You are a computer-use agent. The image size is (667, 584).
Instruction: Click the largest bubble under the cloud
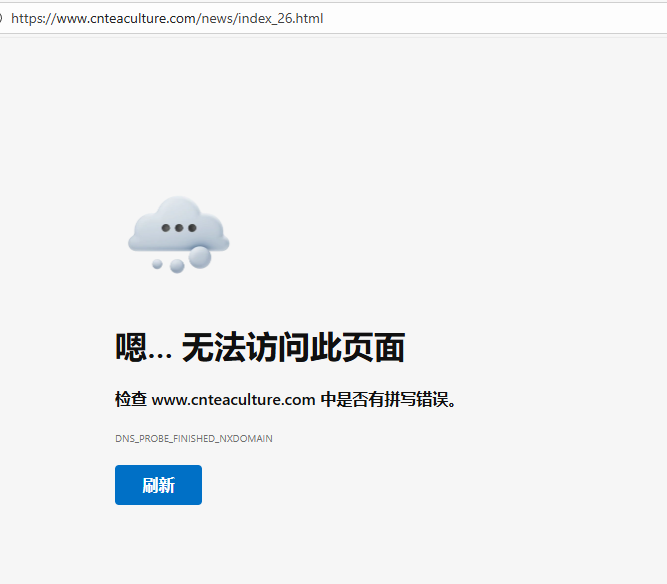coord(200,257)
